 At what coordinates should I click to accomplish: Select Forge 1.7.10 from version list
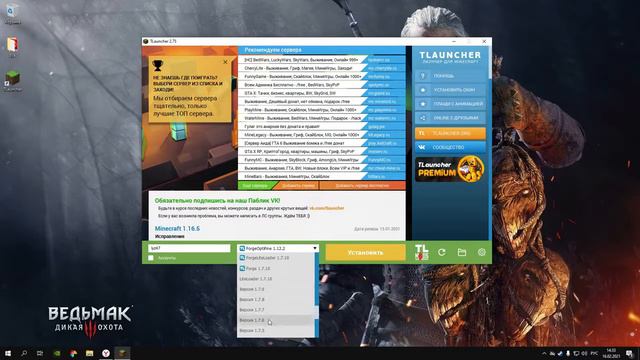pyautogui.click(x=276, y=269)
